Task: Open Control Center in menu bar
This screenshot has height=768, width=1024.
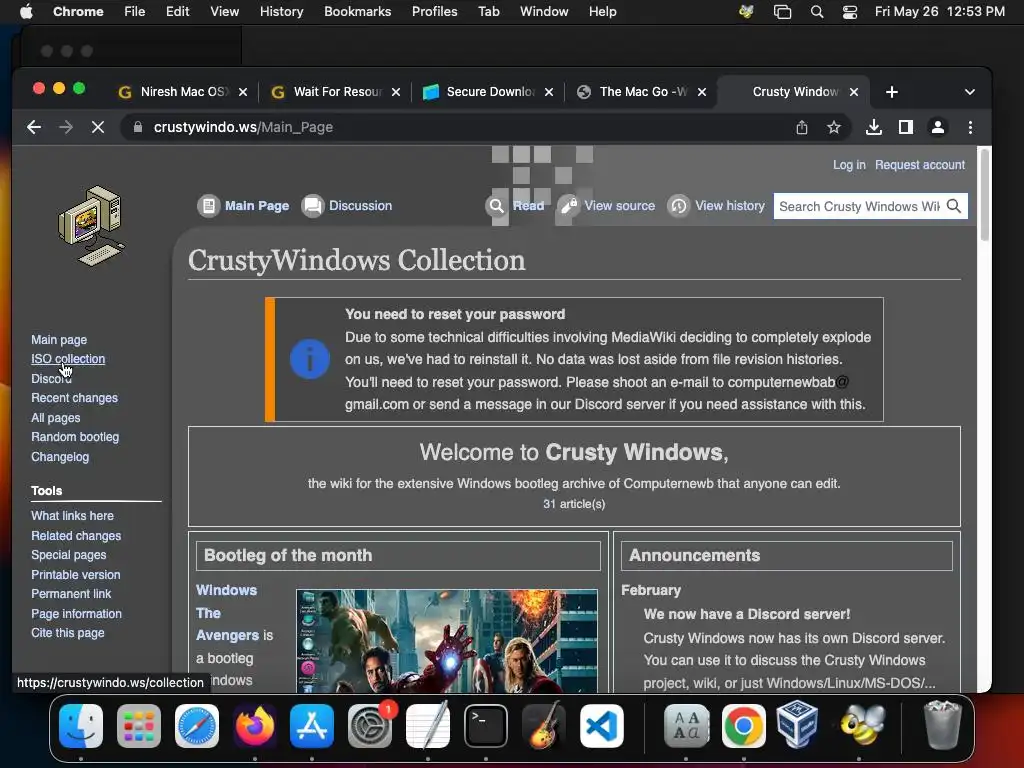Action: coord(850,12)
